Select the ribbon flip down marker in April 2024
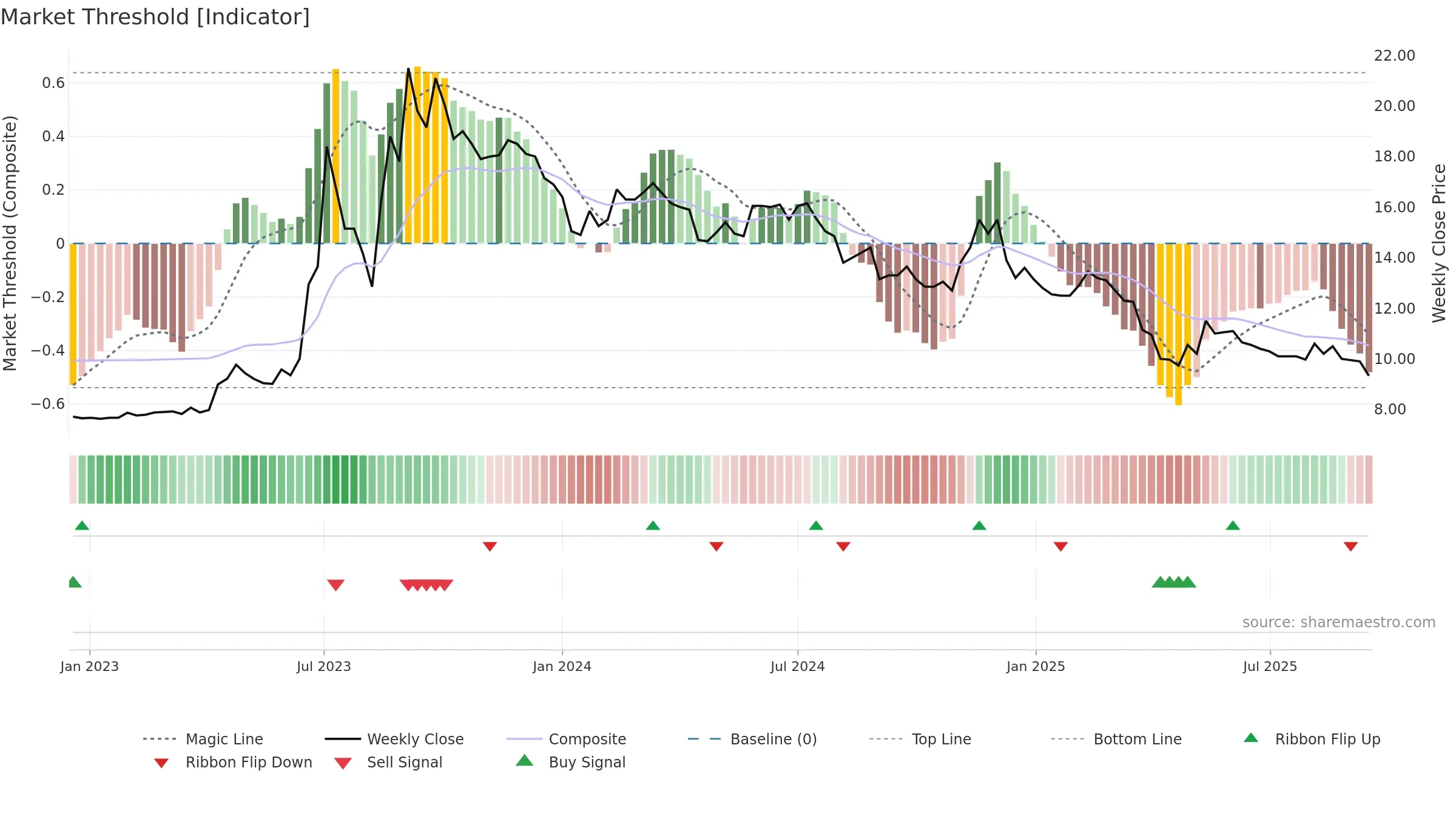The height and width of the screenshot is (819, 1456). (716, 547)
